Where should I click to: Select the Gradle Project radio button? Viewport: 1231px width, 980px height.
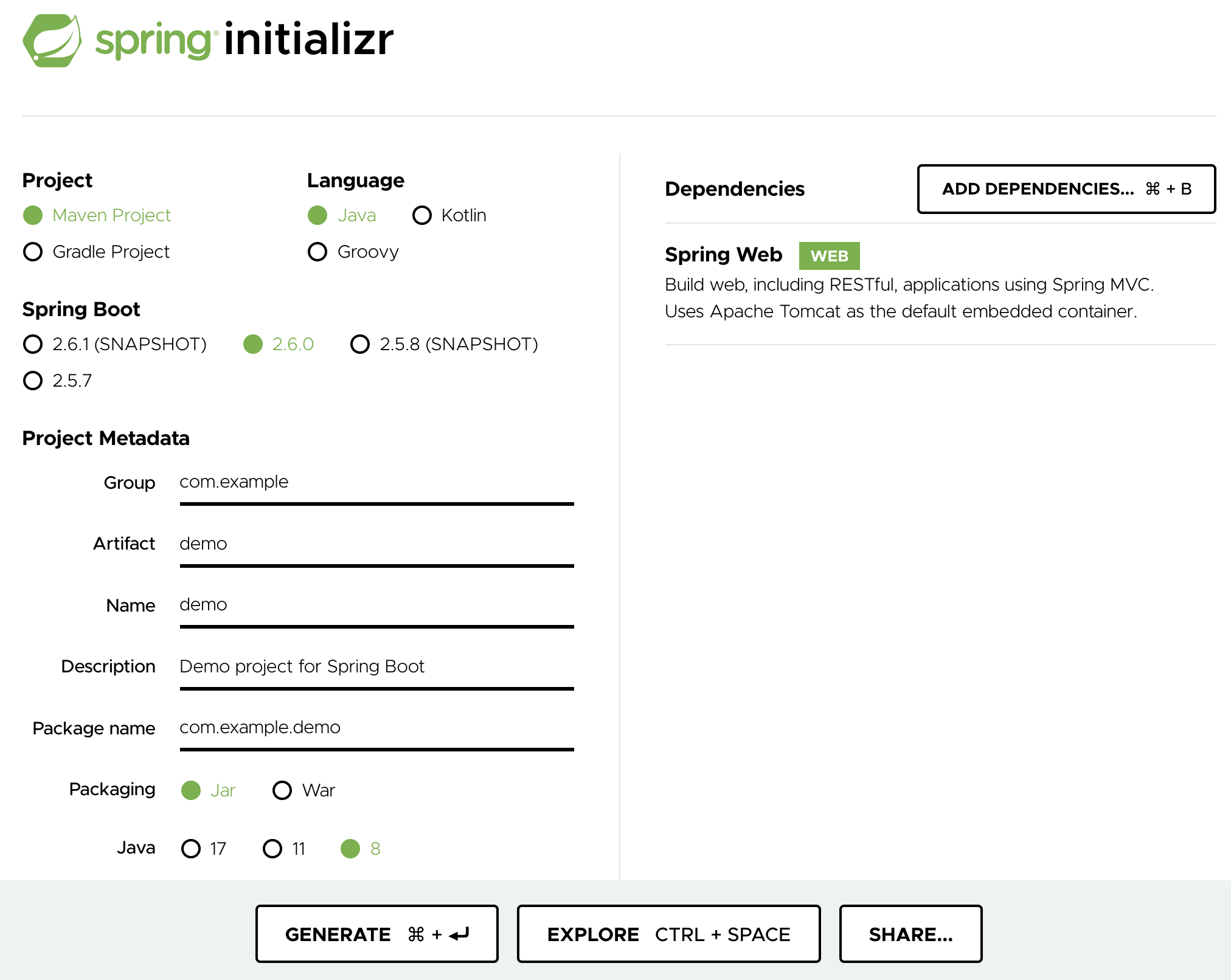pos(33,252)
